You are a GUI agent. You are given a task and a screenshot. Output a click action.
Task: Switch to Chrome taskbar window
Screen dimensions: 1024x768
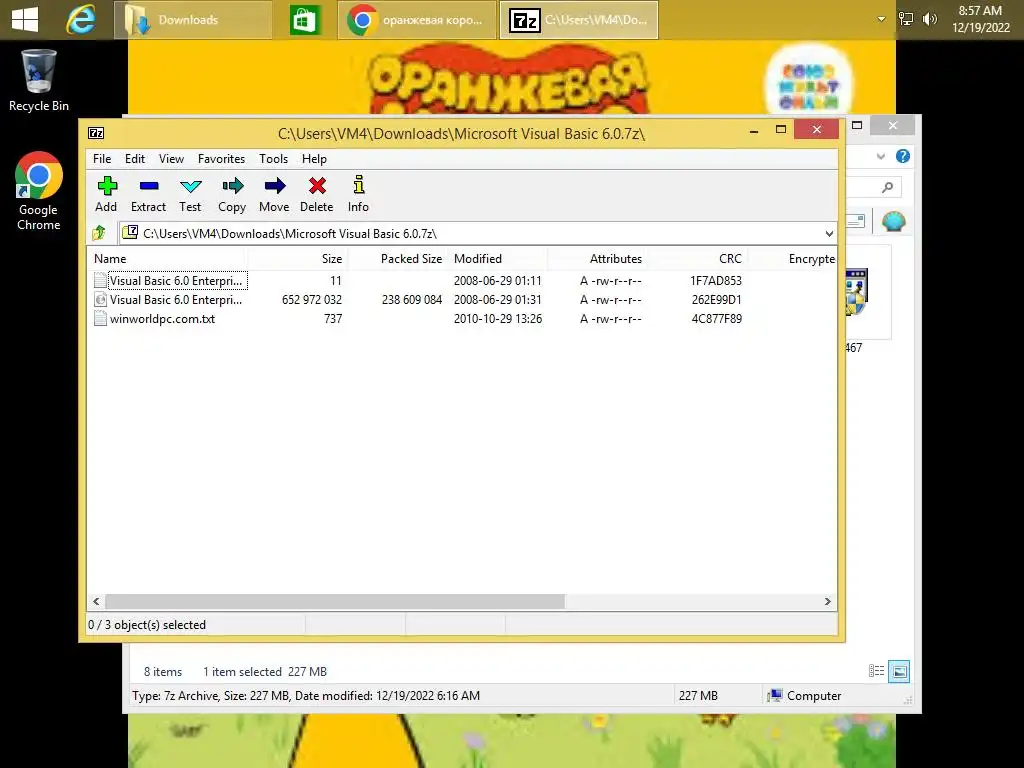417,20
